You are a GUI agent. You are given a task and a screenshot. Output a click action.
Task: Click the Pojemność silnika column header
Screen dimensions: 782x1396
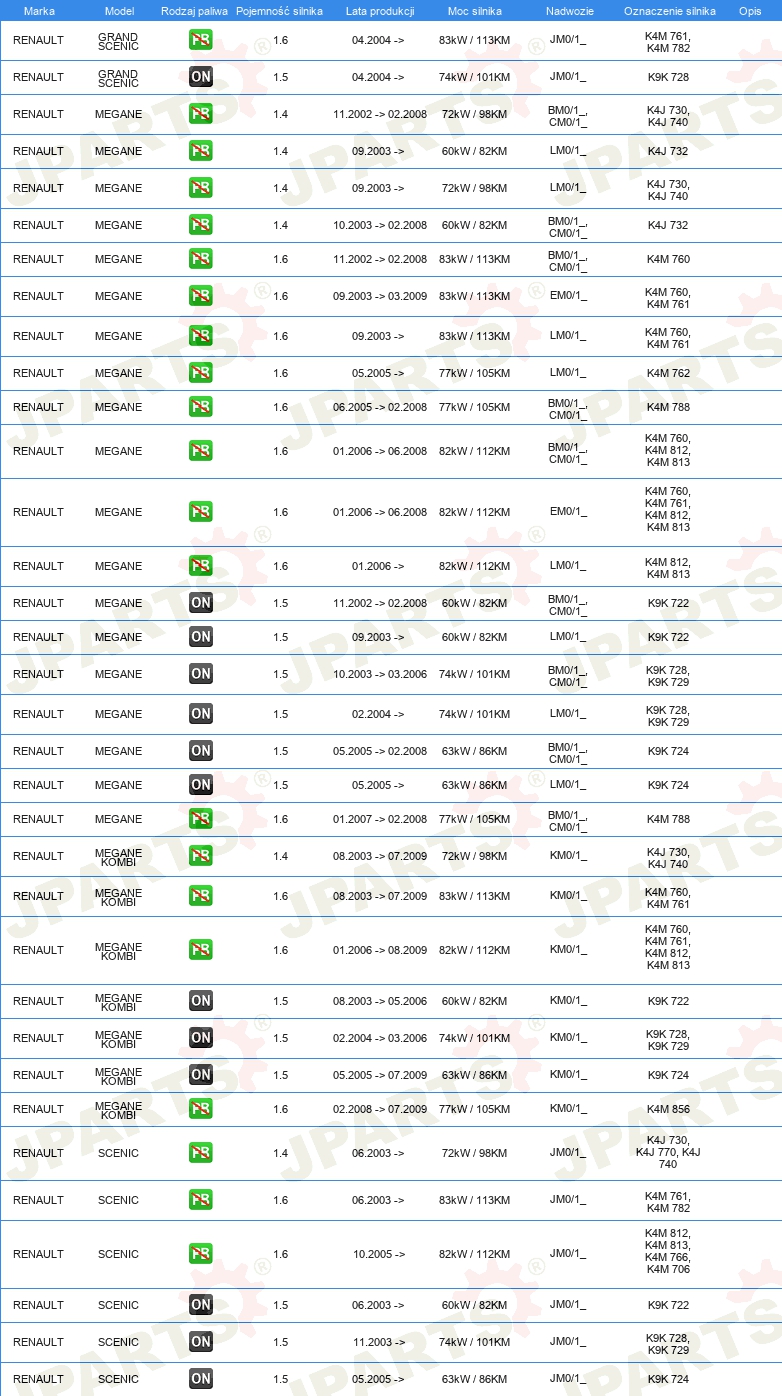pos(280,11)
